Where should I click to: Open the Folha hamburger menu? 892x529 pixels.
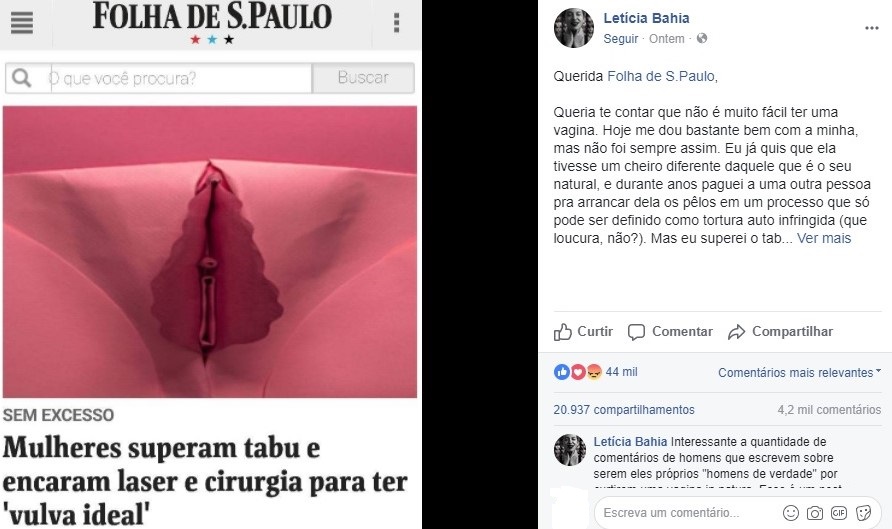tap(22, 23)
